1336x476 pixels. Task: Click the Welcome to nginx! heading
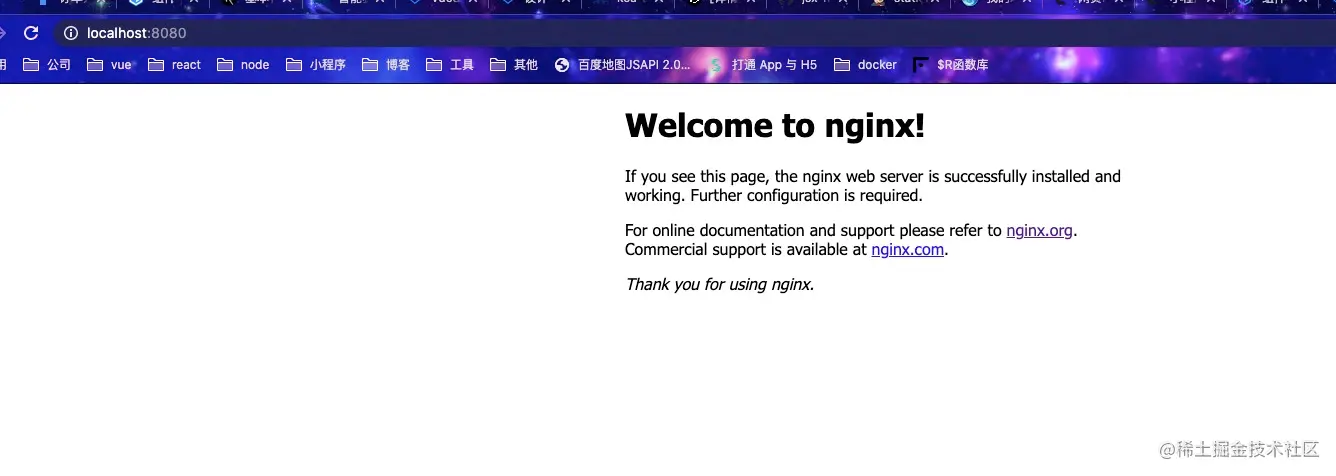(775, 126)
